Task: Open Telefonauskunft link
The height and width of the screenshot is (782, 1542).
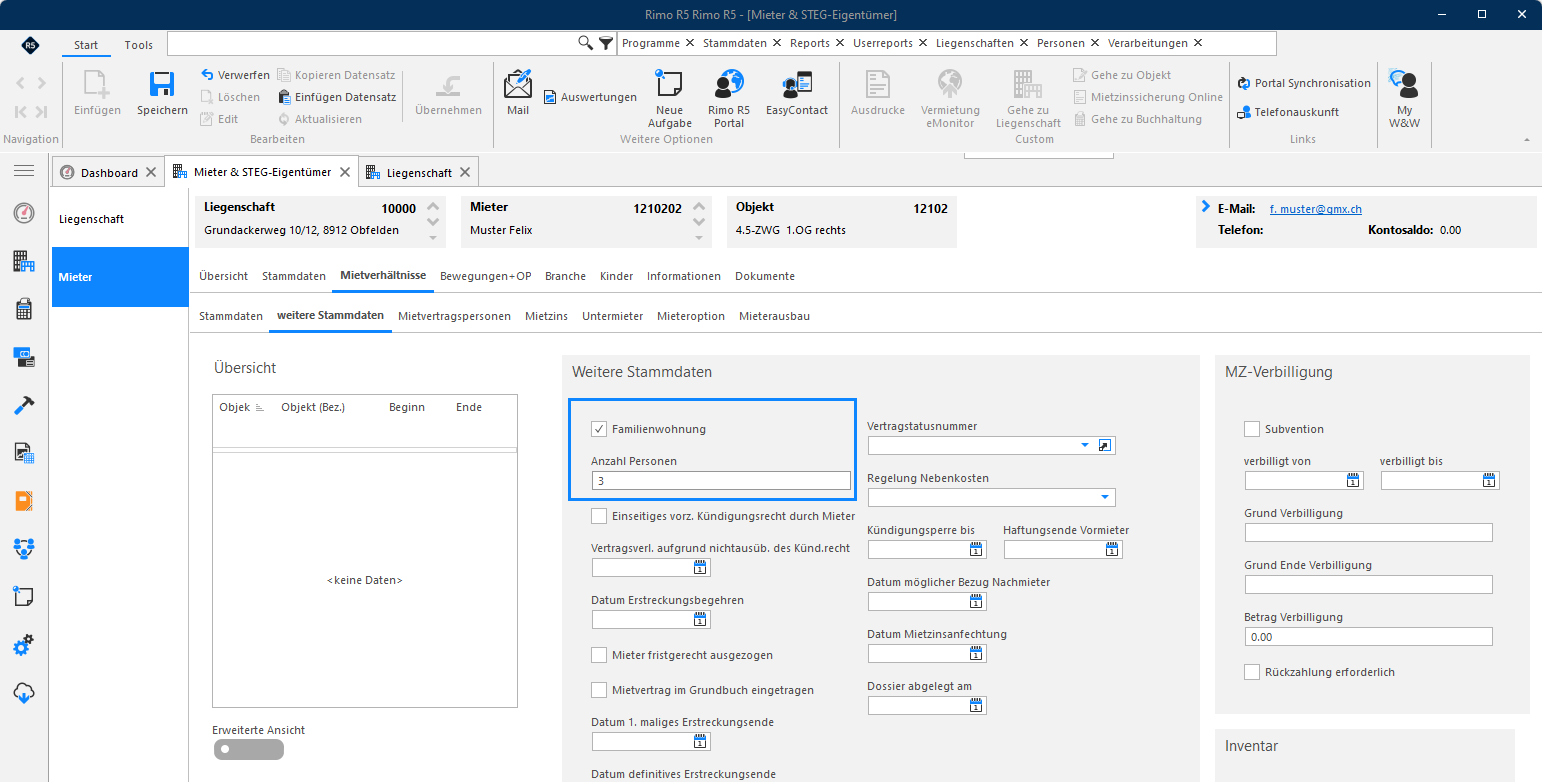Action: tap(1288, 112)
